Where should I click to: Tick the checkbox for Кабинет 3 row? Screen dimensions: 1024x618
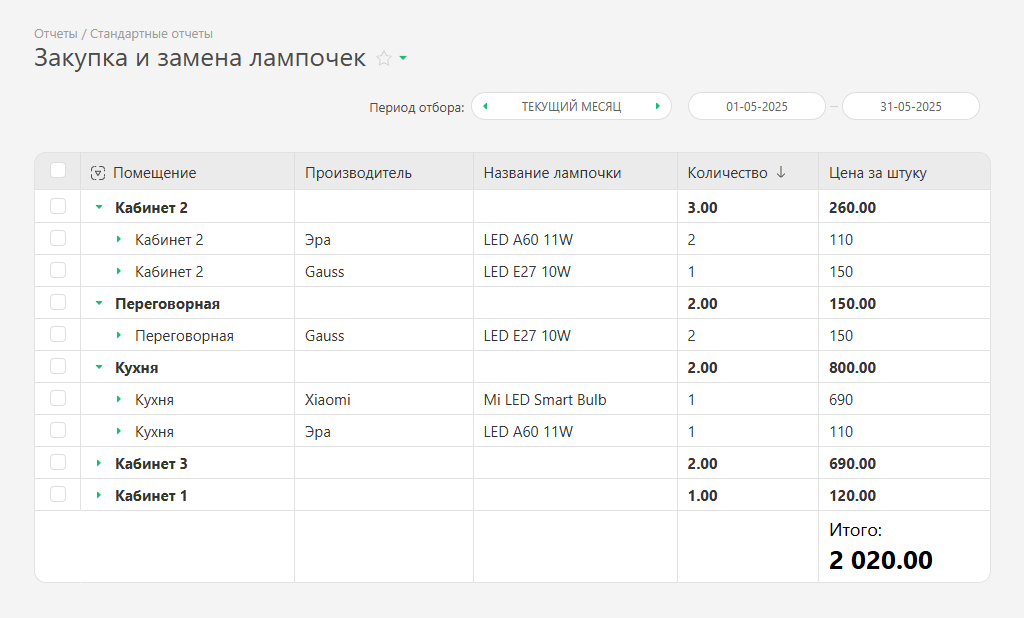(x=58, y=463)
